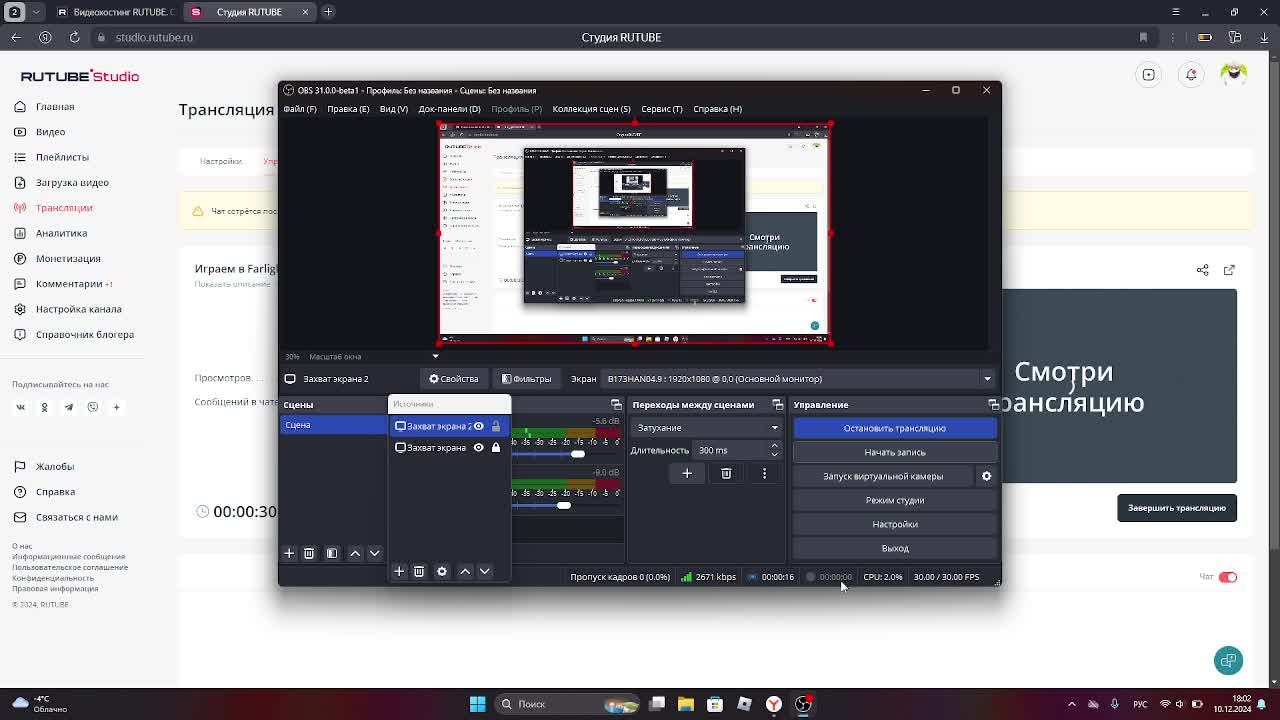Click Завершить трансляцию on RUTUBE page
The width and height of the screenshot is (1280, 720).
pyautogui.click(x=1177, y=508)
